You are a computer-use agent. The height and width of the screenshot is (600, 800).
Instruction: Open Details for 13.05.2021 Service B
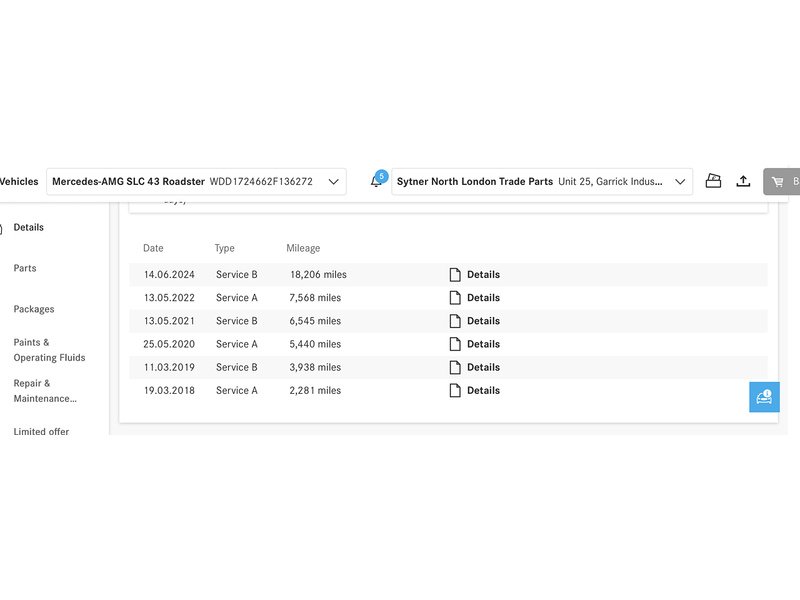tap(483, 321)
